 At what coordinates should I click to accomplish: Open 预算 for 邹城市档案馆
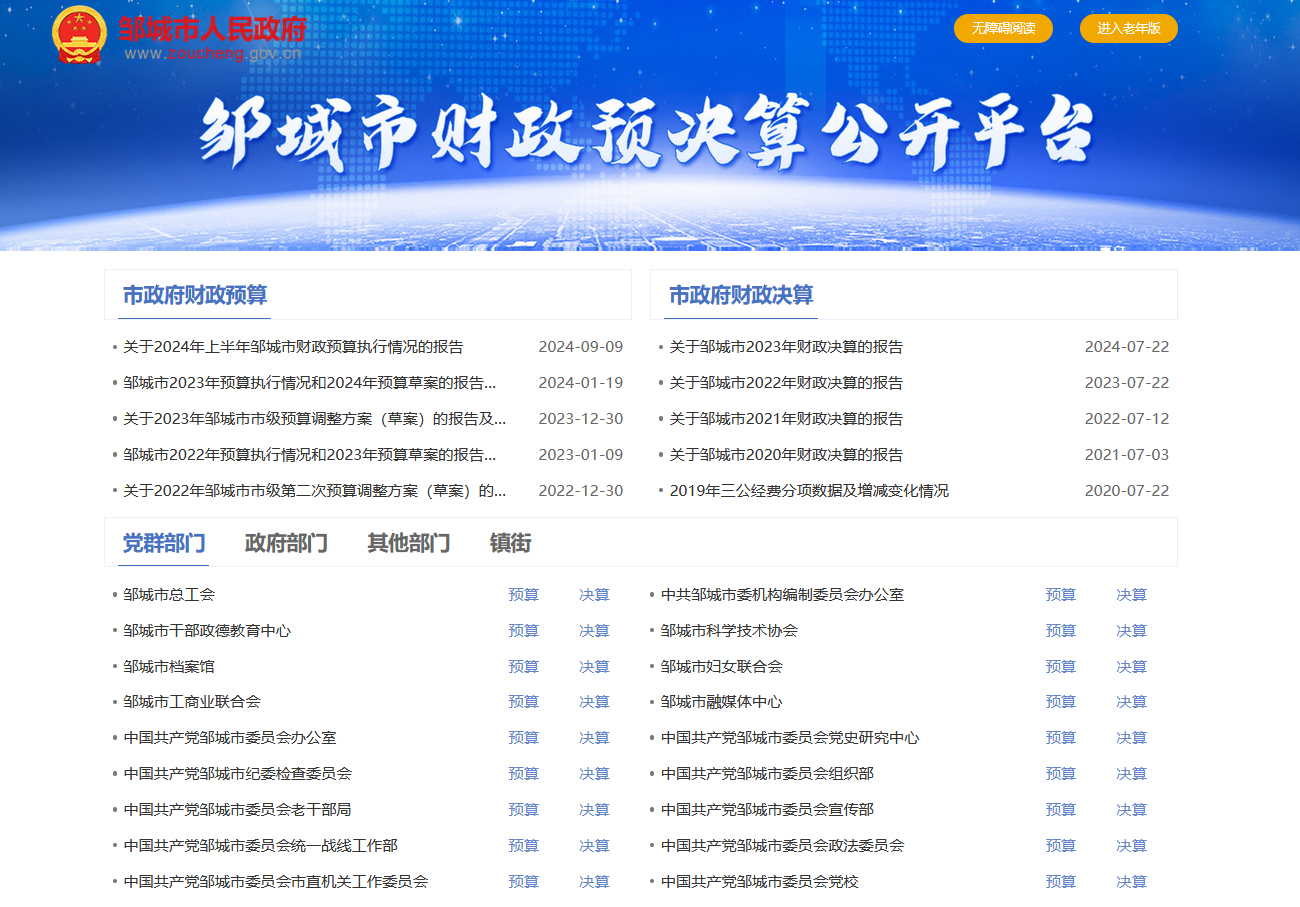click(523, 667)
